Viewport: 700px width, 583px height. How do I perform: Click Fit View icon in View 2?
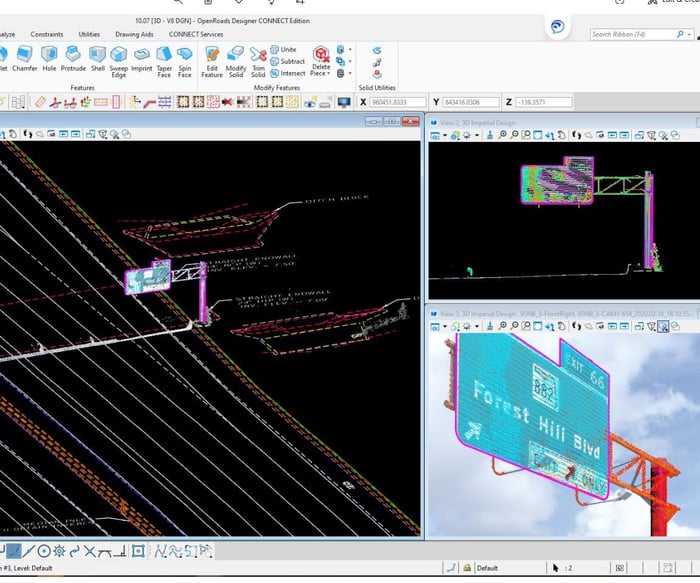tap(538, 135)
